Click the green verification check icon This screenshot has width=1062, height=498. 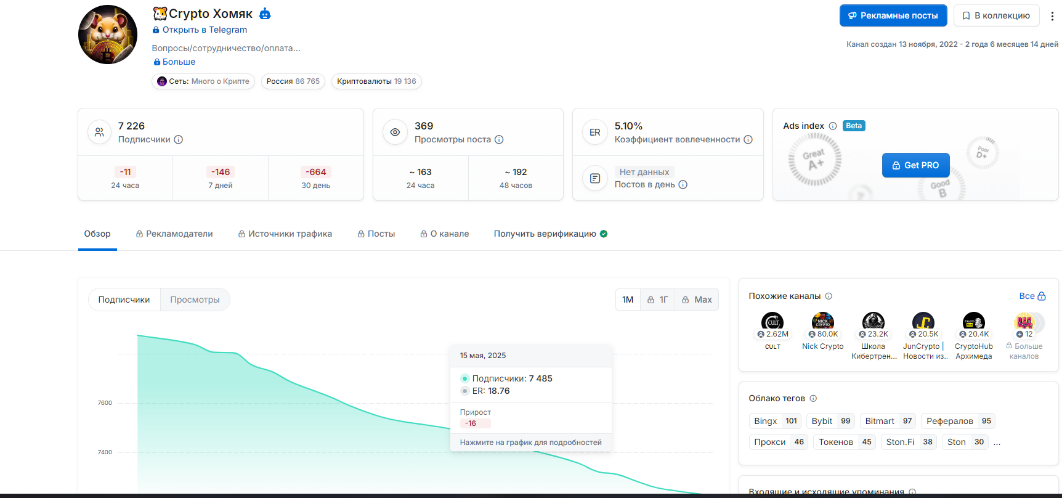click(603, 234)
